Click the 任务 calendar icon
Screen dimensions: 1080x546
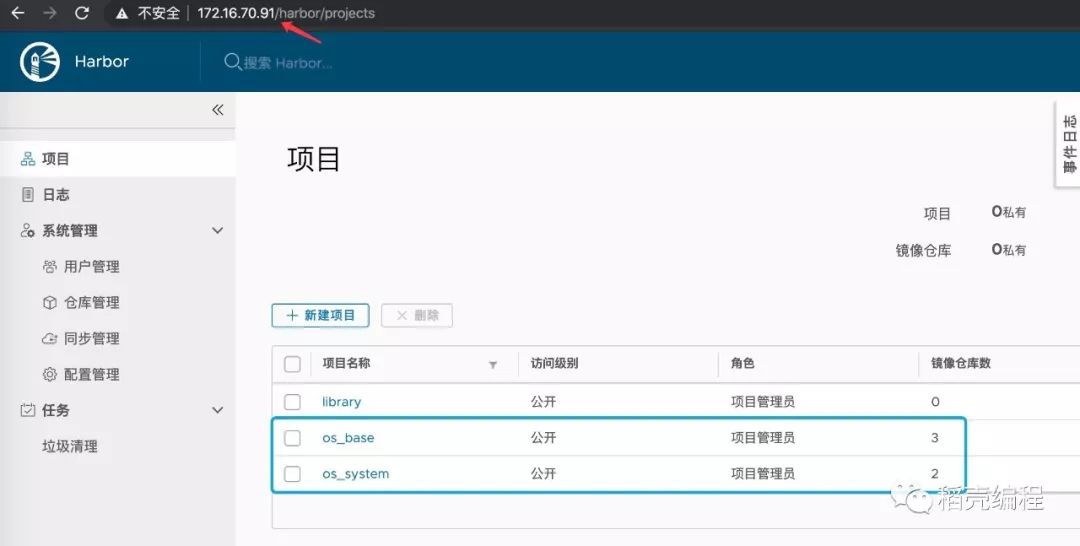[x=28, y=410]
